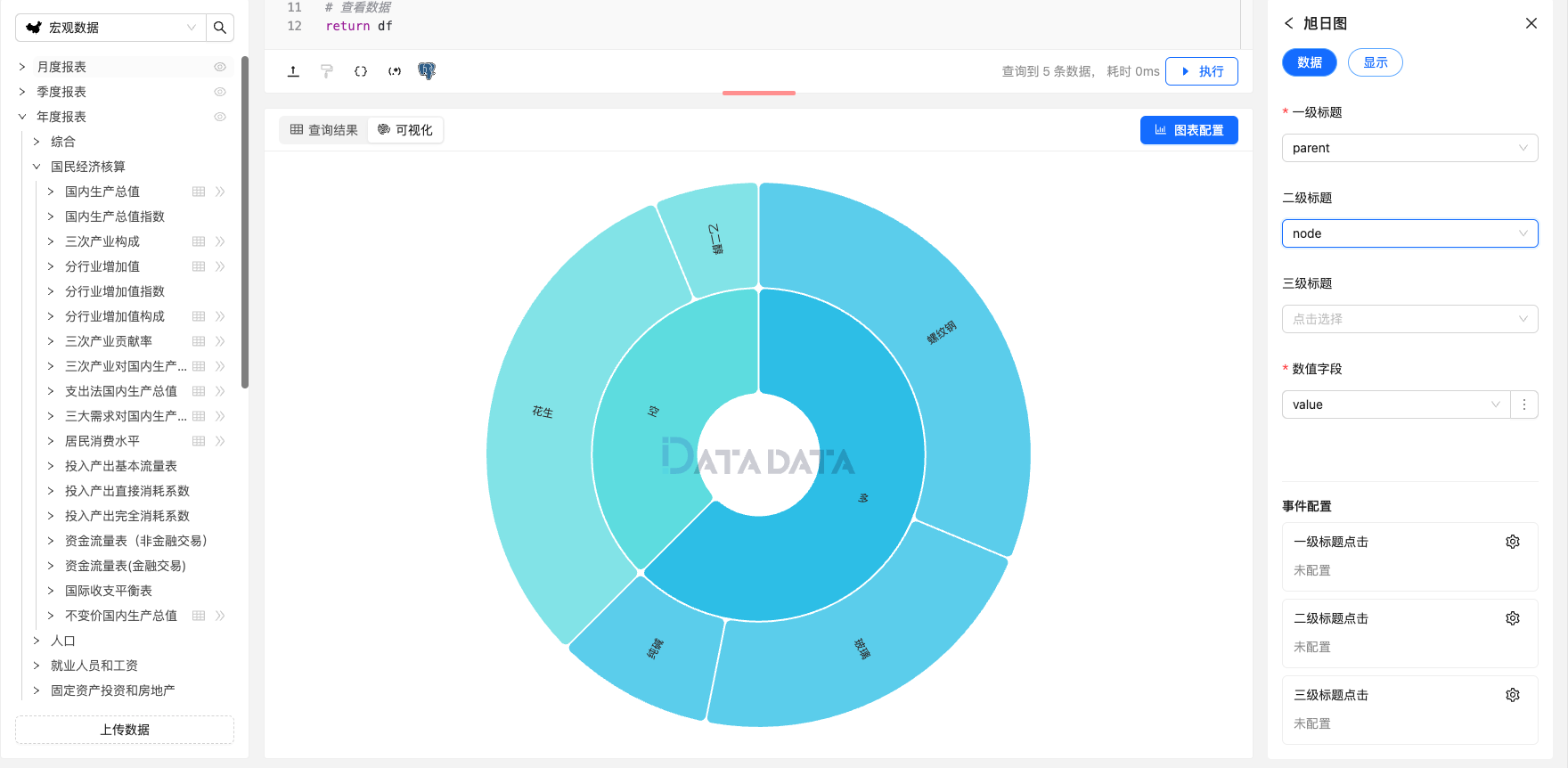Click the format paint-roller icon
The height and width of the screenshot is (768, 1568).
327,71
